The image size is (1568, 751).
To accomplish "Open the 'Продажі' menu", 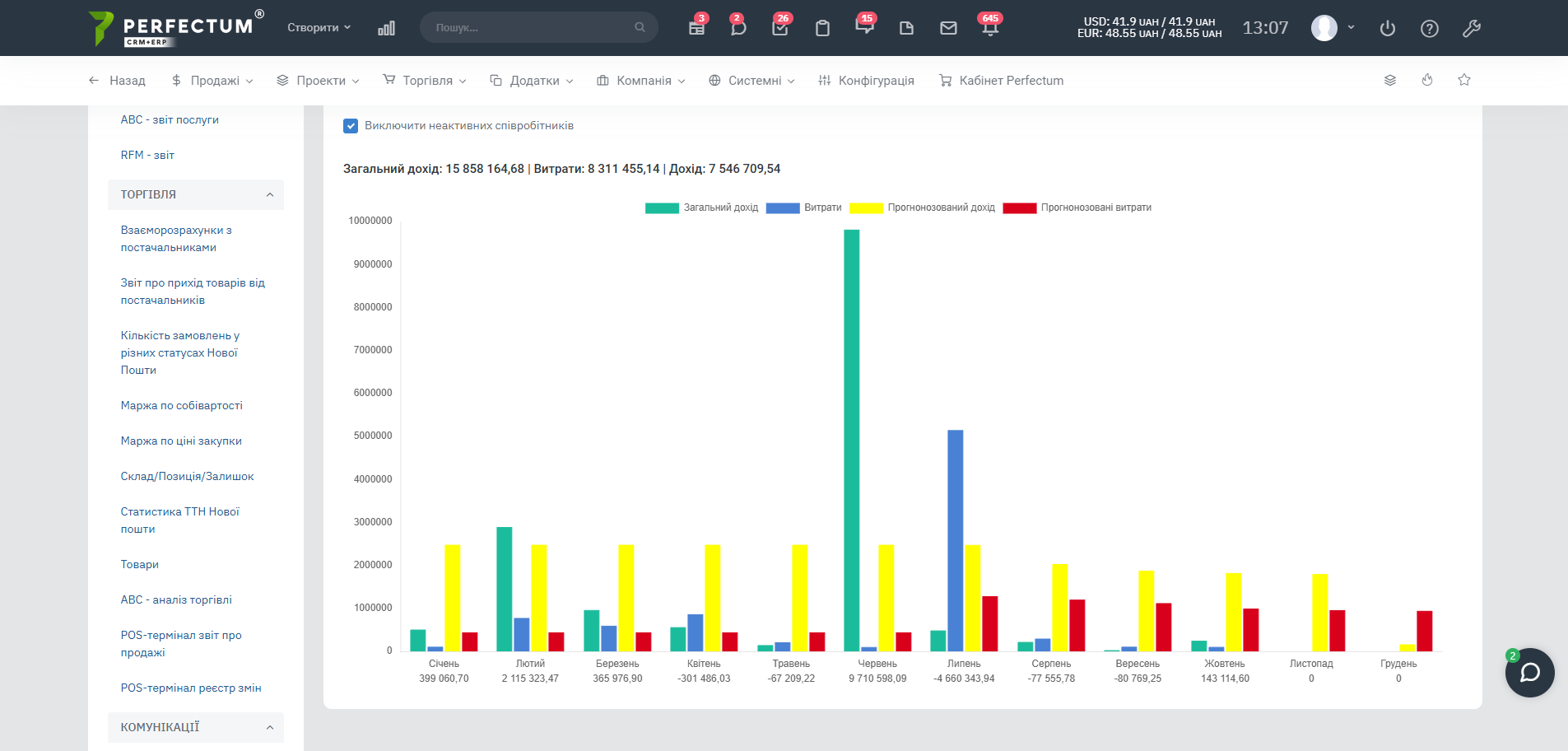I will [x=212, y=81].
